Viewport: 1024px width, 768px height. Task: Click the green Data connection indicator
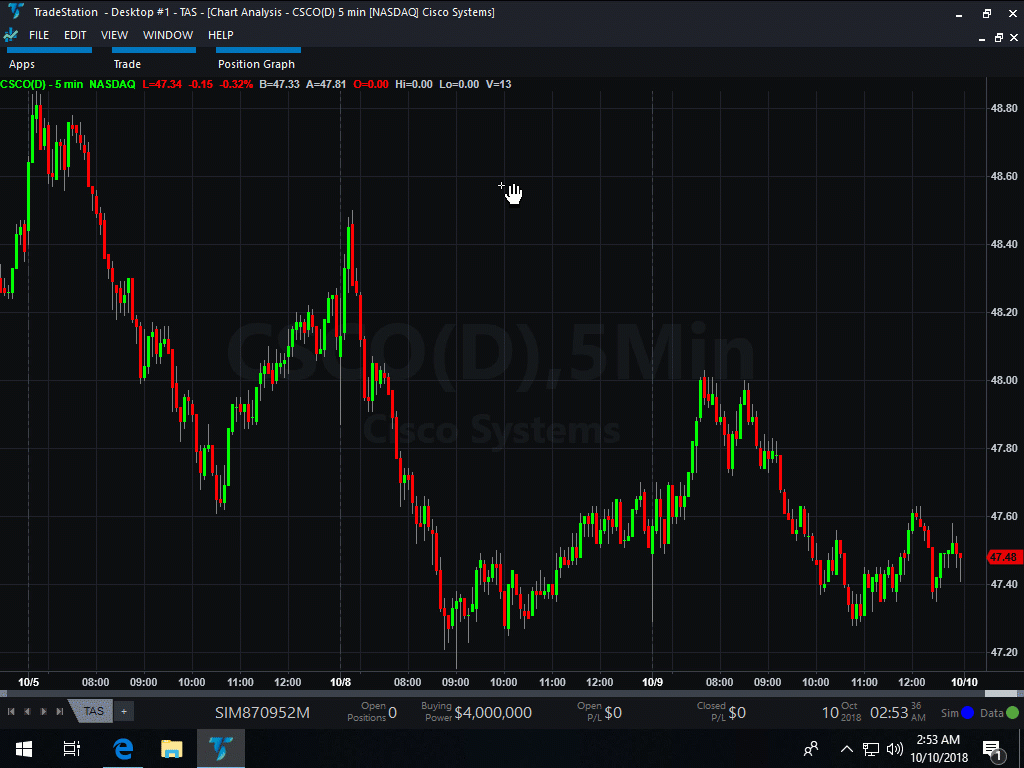[x=1012, y=712]
